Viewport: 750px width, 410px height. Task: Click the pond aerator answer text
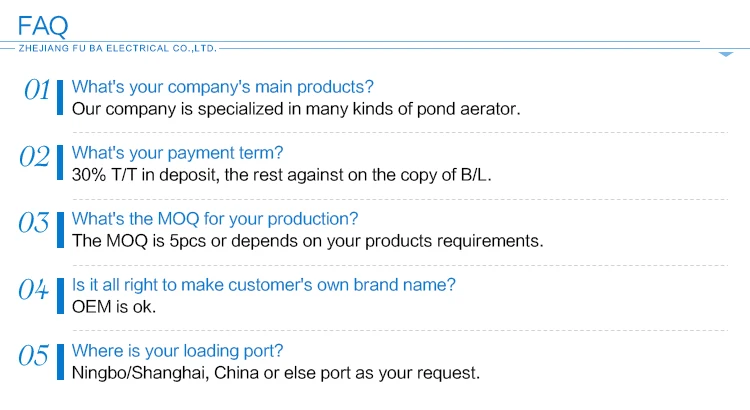pyautogui.click(x=297, y=108)
